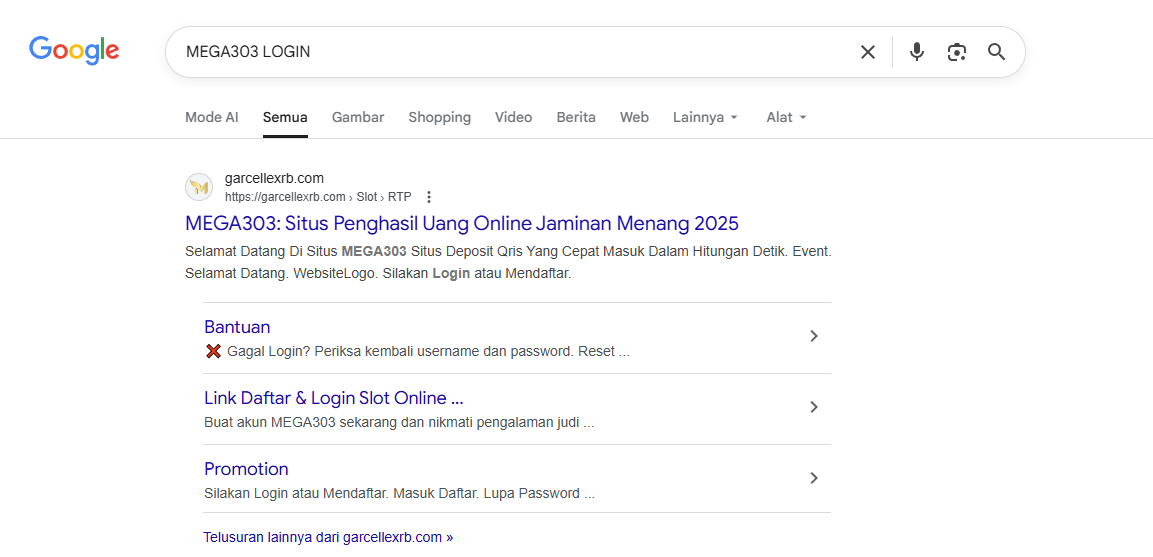Click garcellexrb.com site favicon

(199, 188)
